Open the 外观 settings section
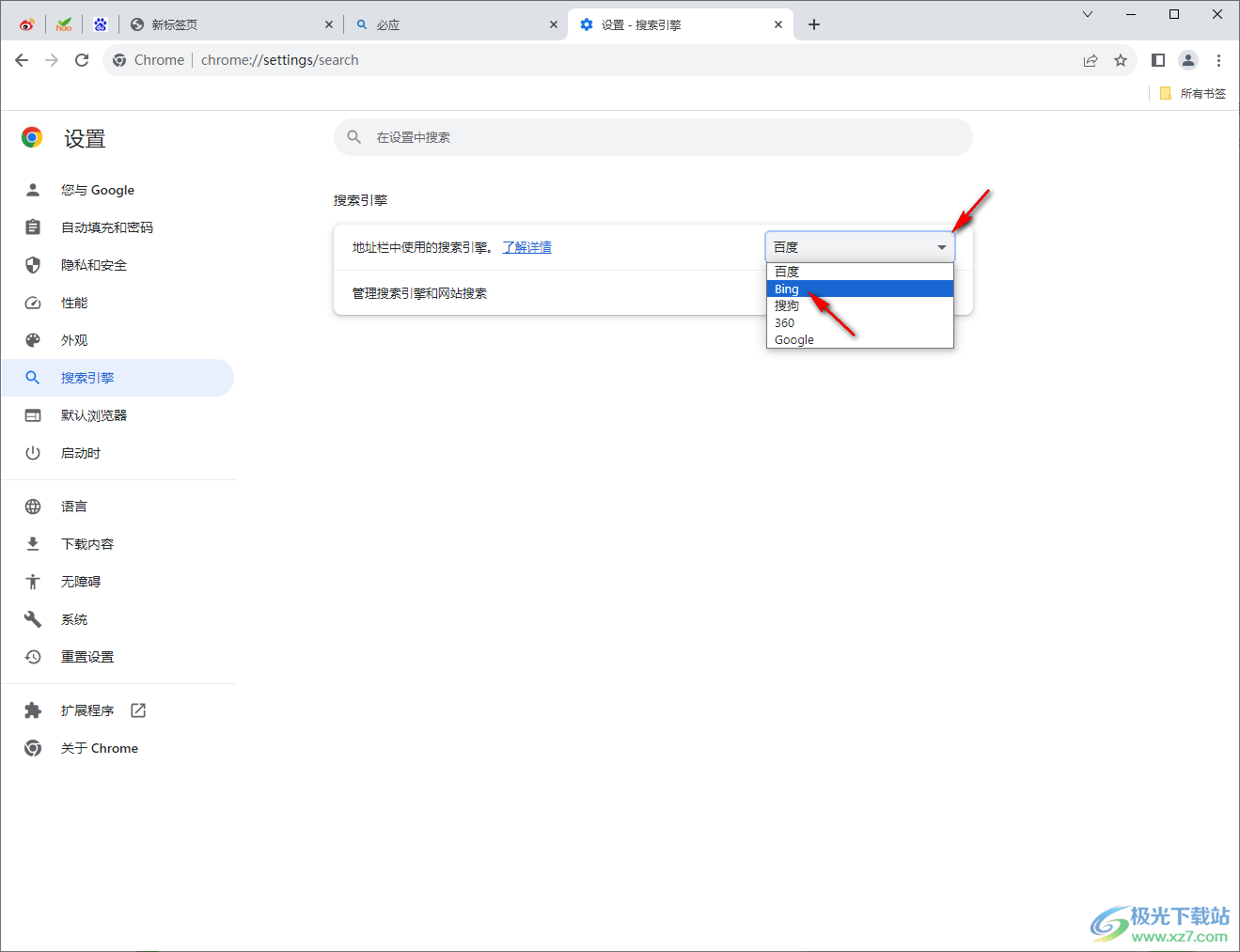This screenshot has height=952, width=1240. [x=117, y=340]
